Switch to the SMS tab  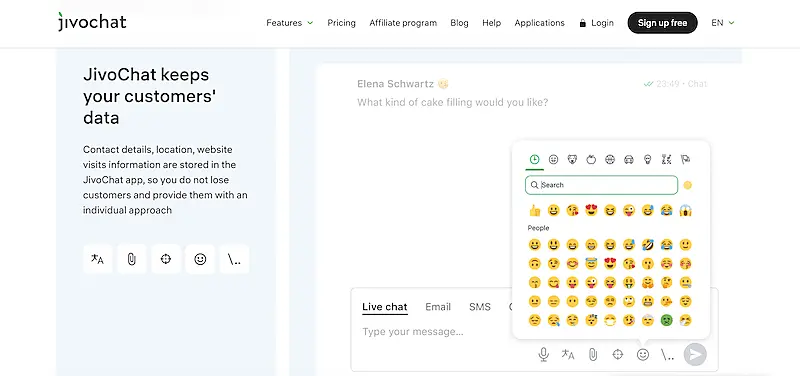480,307
